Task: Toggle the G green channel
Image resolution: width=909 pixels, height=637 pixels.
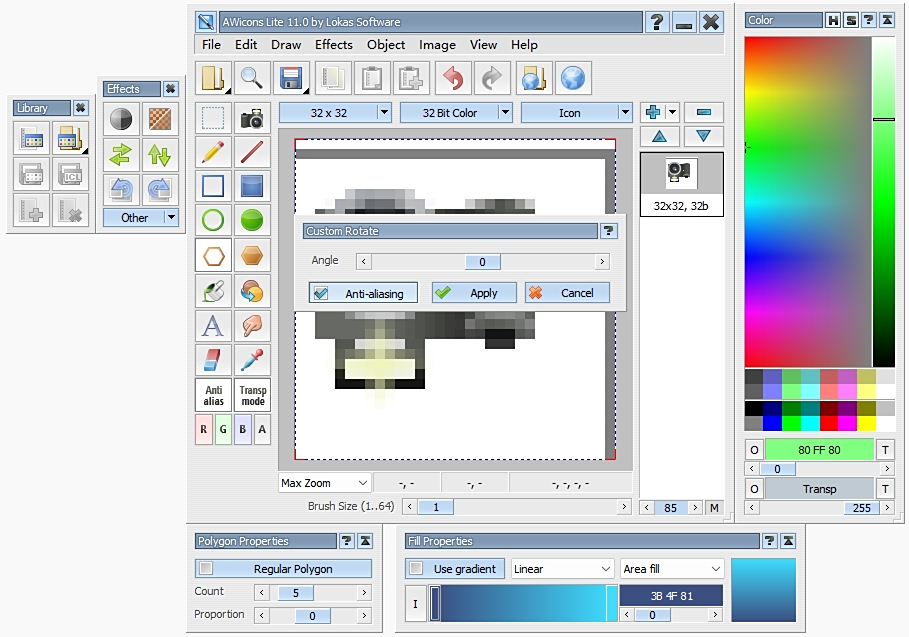Action: [x=223, y=429]
